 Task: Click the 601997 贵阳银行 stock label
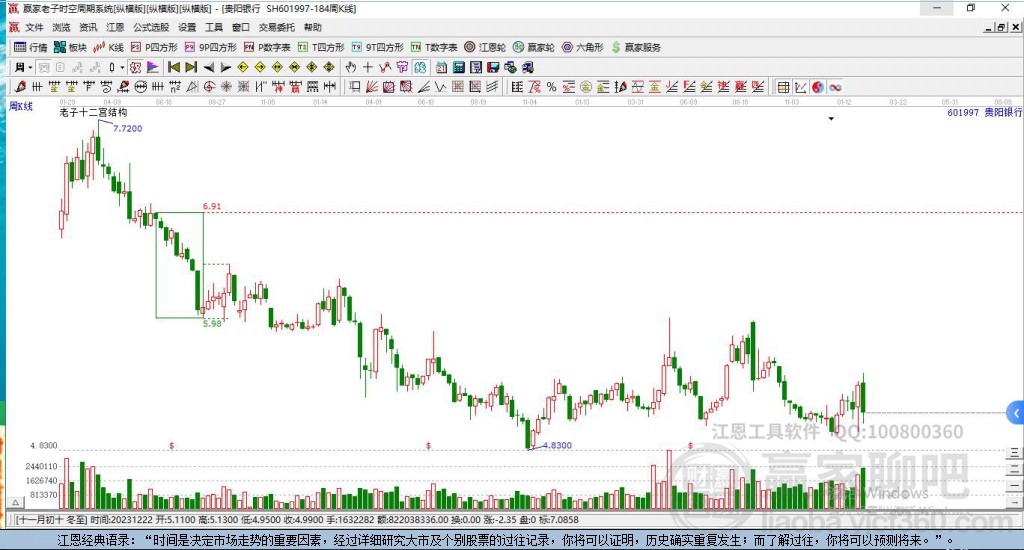click(985, 112)
